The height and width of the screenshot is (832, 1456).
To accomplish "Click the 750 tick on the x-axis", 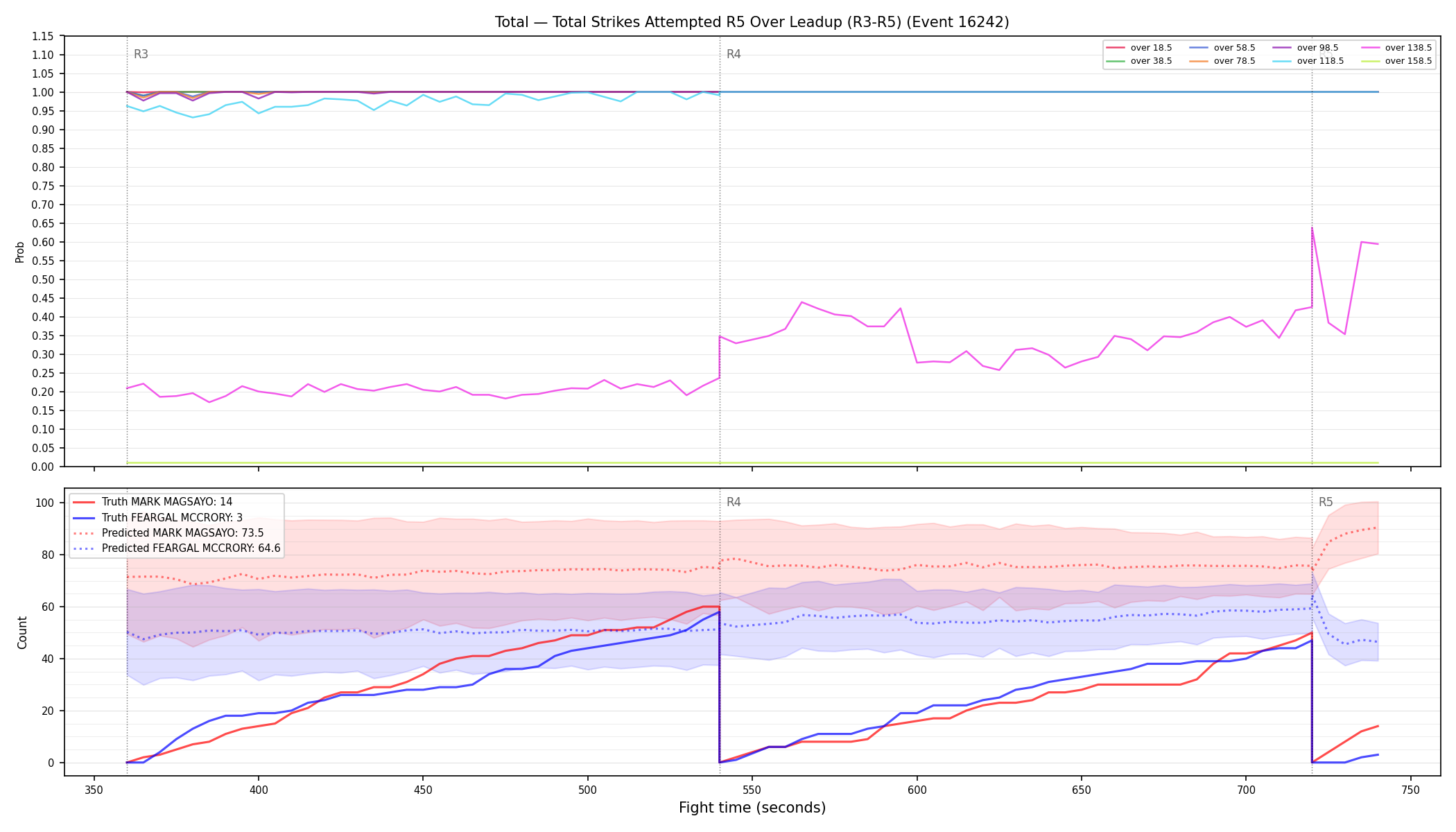I will [x=1411, y=790].
